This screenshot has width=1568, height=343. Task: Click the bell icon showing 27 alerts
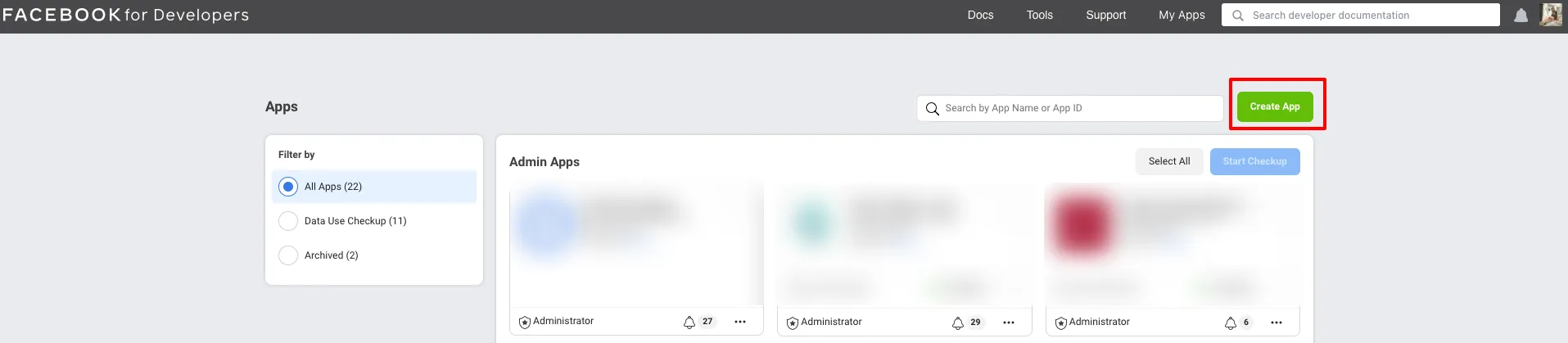point(689,323)
